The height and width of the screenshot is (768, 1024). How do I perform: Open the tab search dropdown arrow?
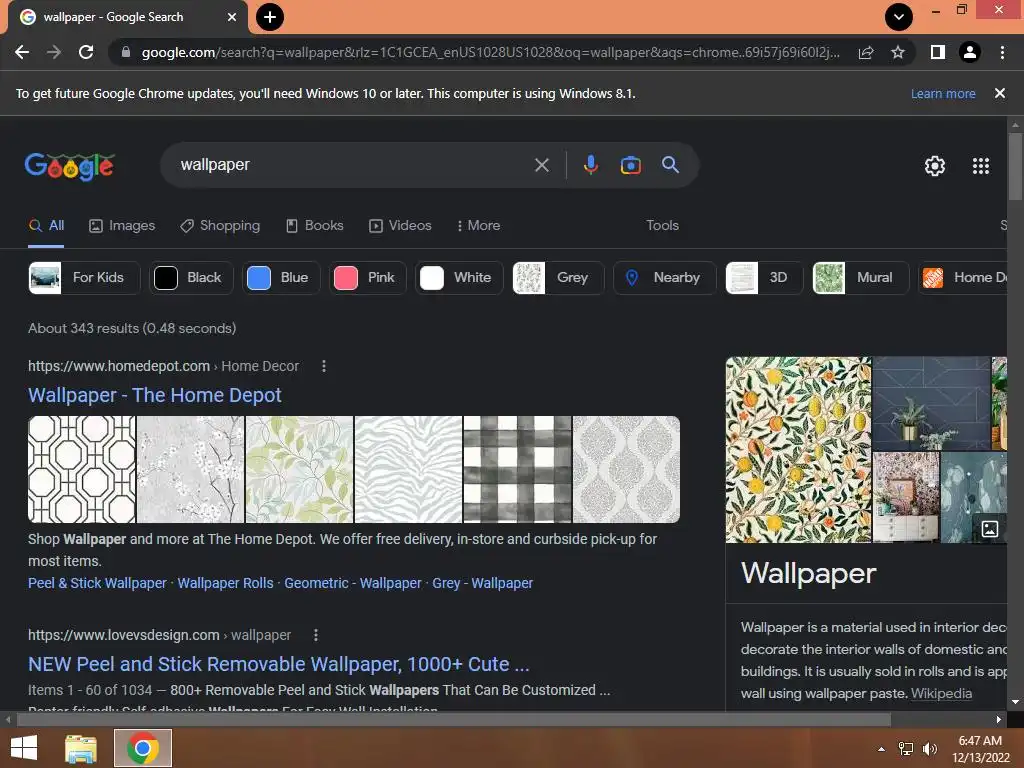899,17
